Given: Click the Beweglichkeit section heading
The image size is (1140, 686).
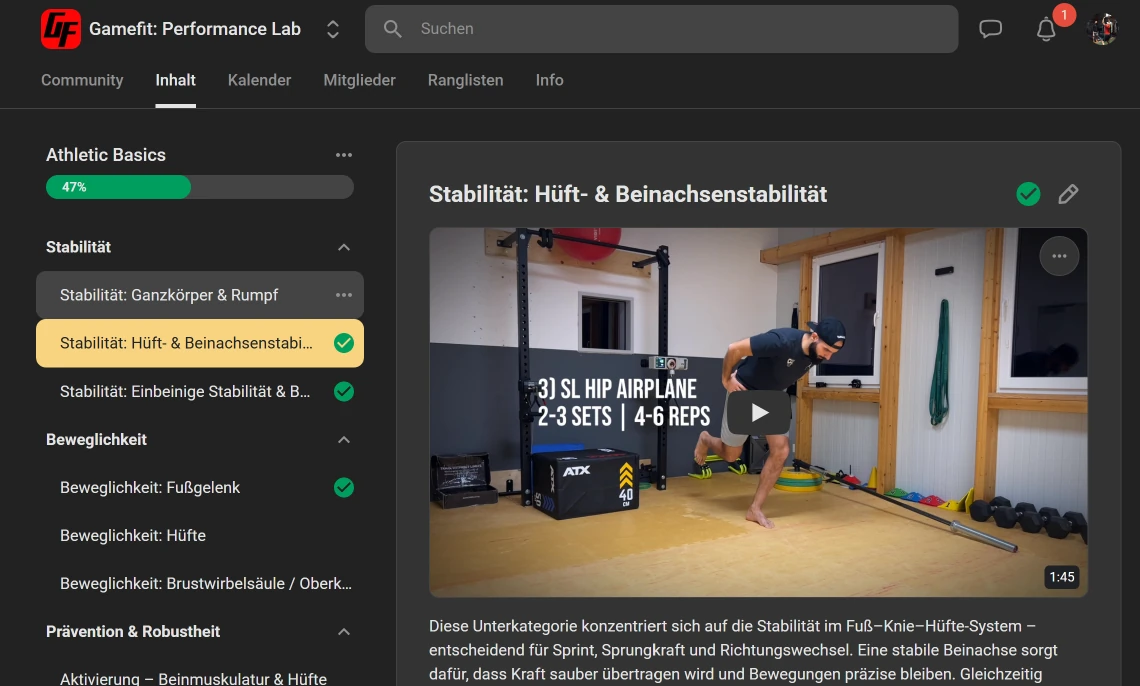Looking at the screenshot, I should 97,440.
